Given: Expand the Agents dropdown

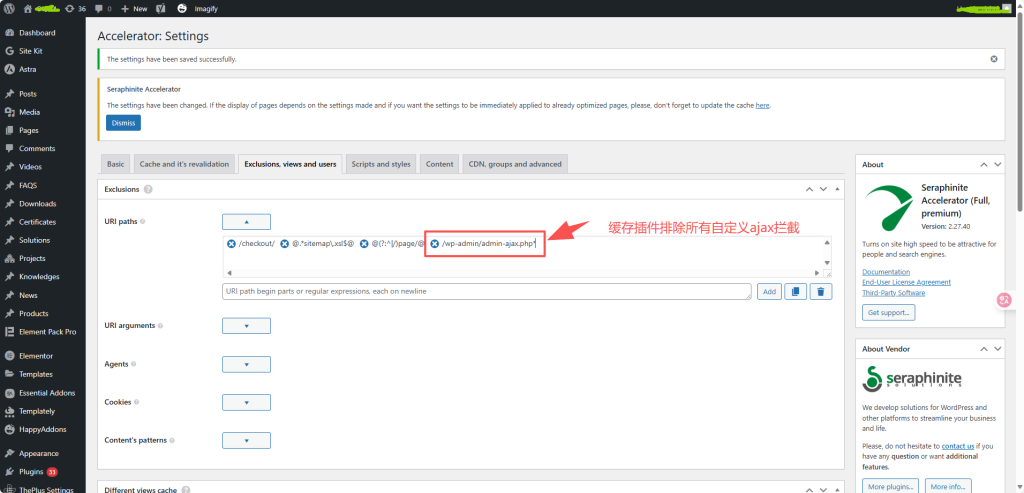Looking at the screenshot, I should pos(246,364).
